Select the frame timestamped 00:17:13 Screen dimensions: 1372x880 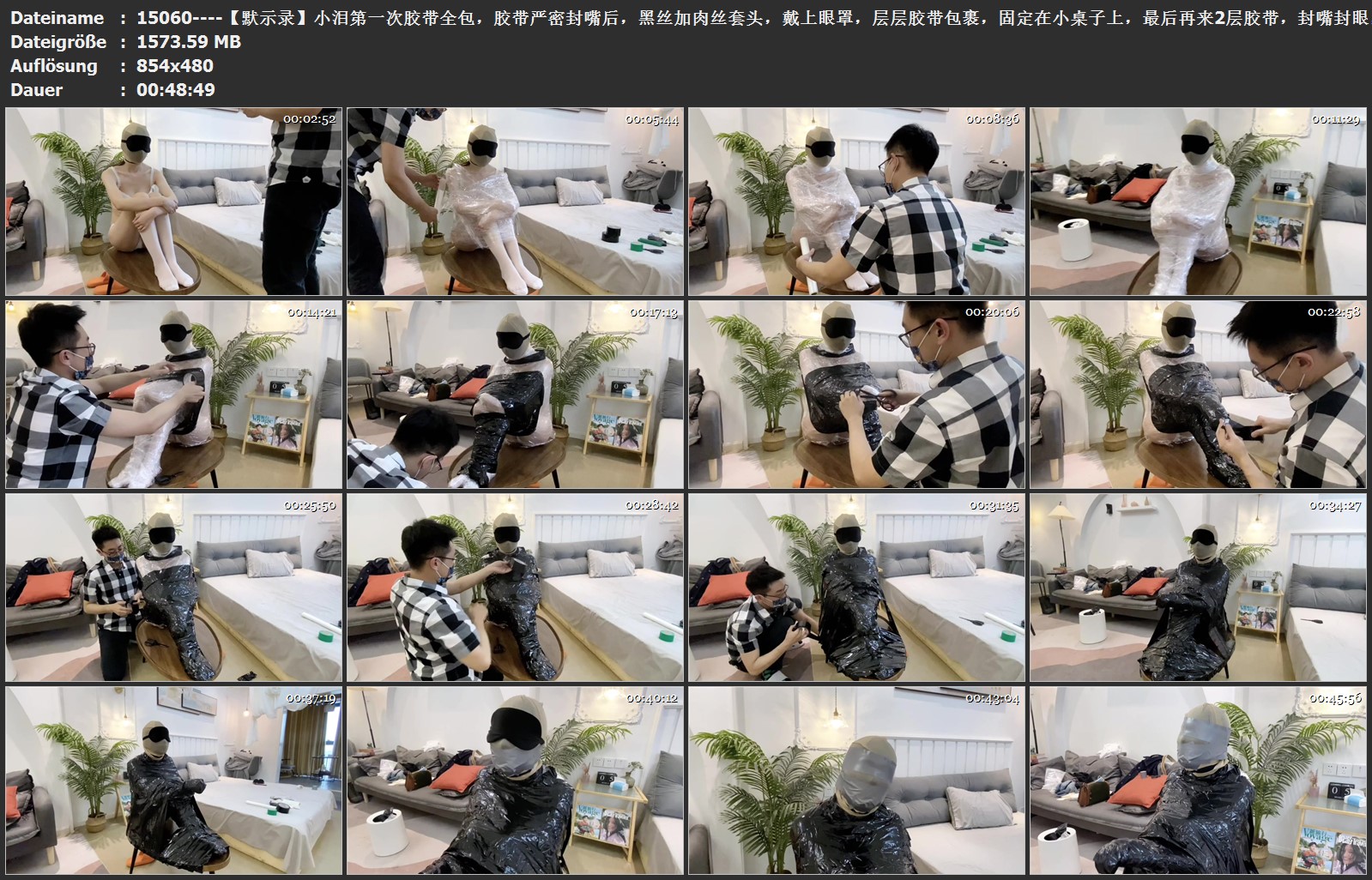coord(515,395)
